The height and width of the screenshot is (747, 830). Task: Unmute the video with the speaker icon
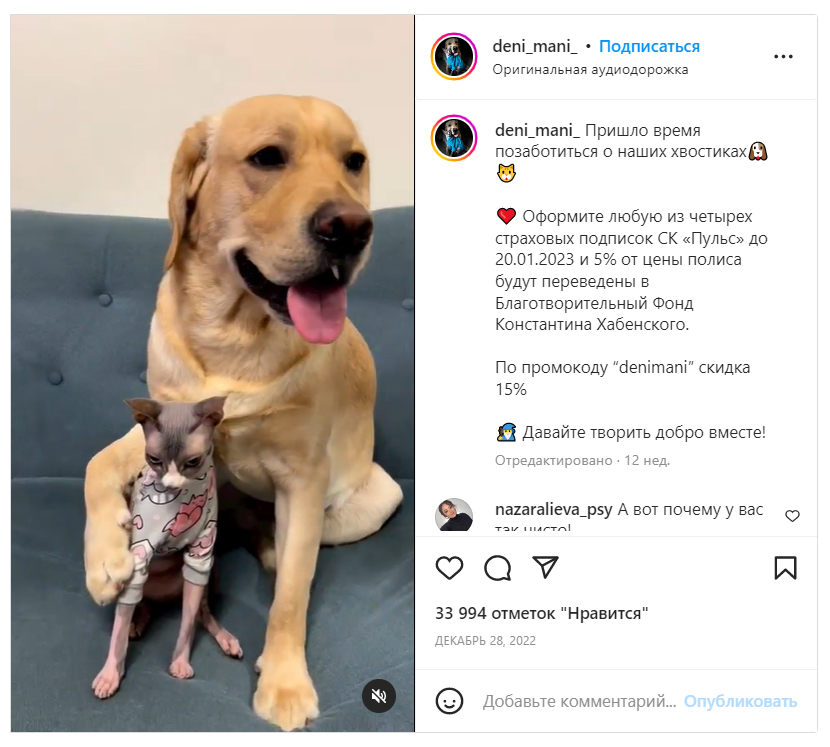coord(378,696)
